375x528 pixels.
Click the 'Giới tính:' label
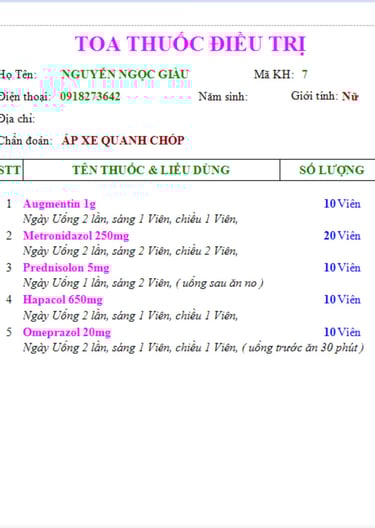click(x=315, y=96)
